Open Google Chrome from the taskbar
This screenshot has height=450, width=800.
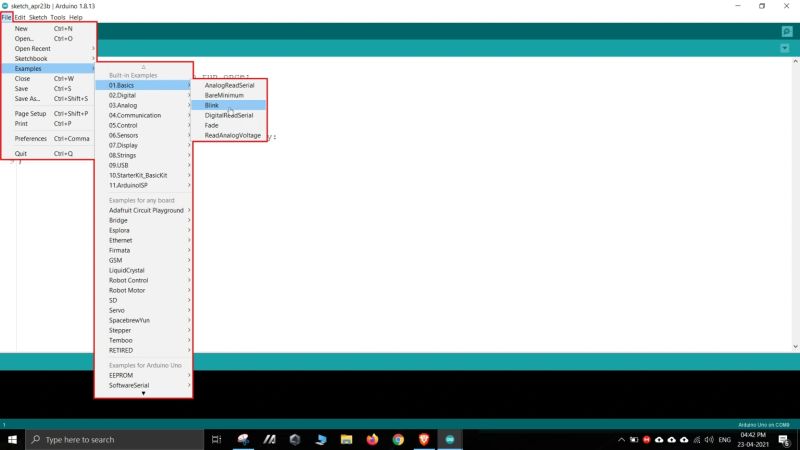point(398,439)
